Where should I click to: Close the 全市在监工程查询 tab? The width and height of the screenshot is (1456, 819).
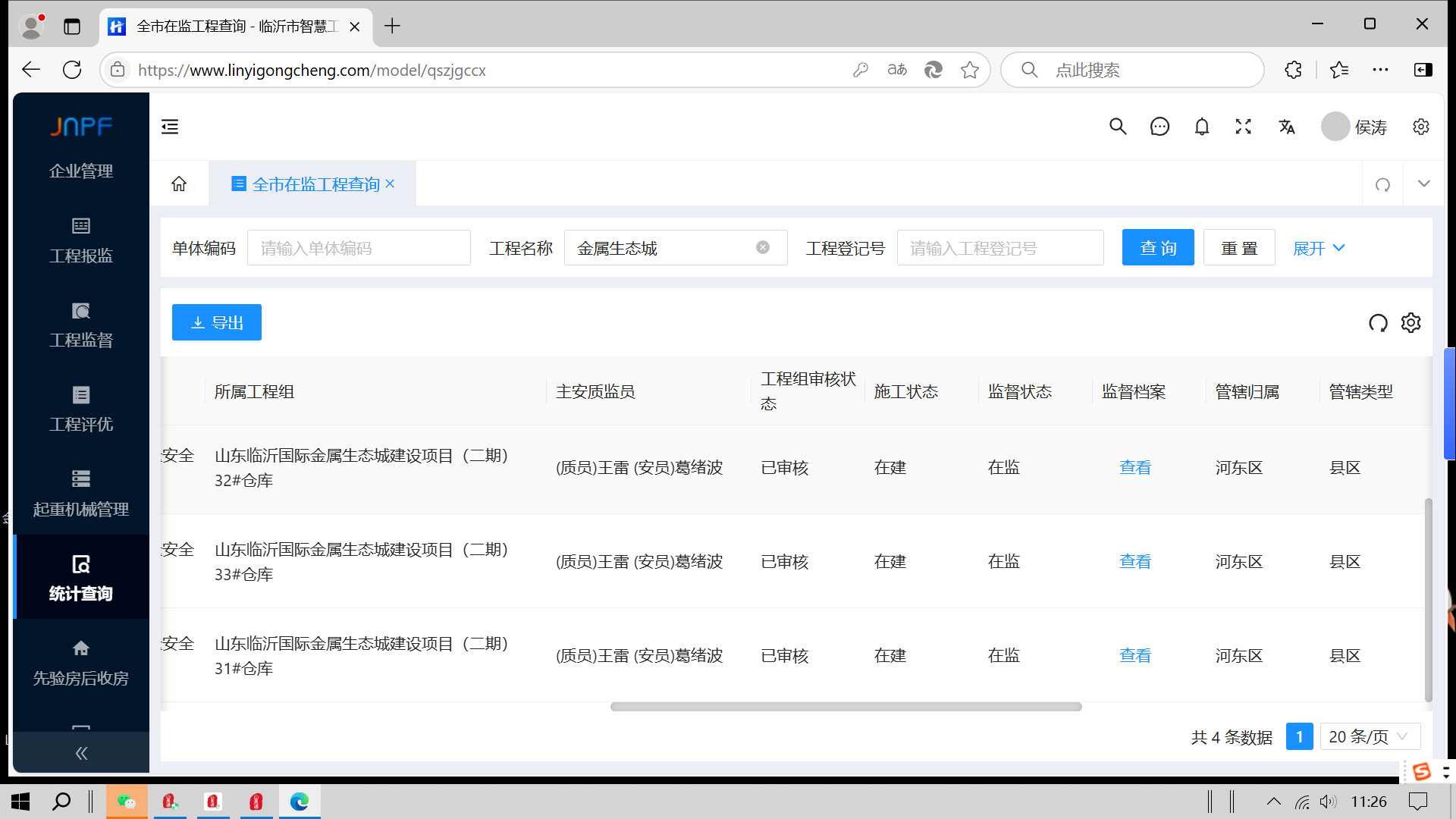390,184
